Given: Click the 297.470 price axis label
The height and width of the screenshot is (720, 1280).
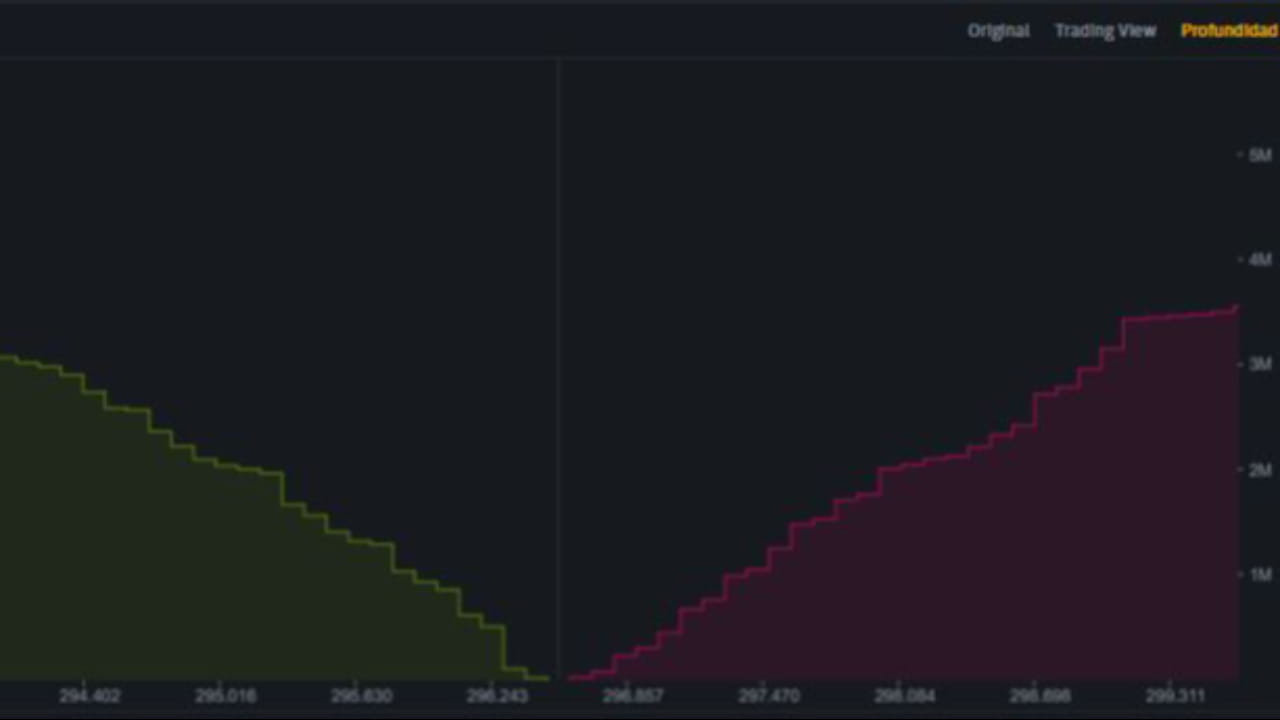Looking at the screenshot, I should [x=766, y=695].
